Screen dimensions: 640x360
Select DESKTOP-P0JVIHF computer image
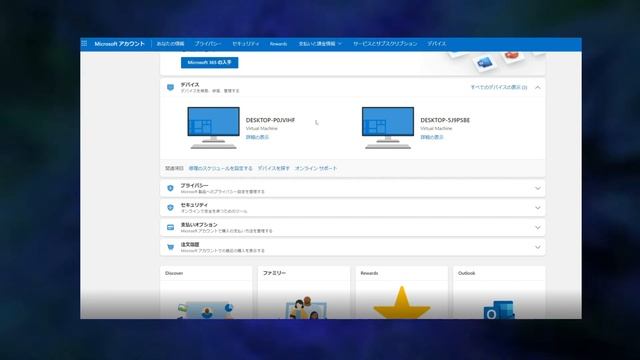tap(213, 128)
